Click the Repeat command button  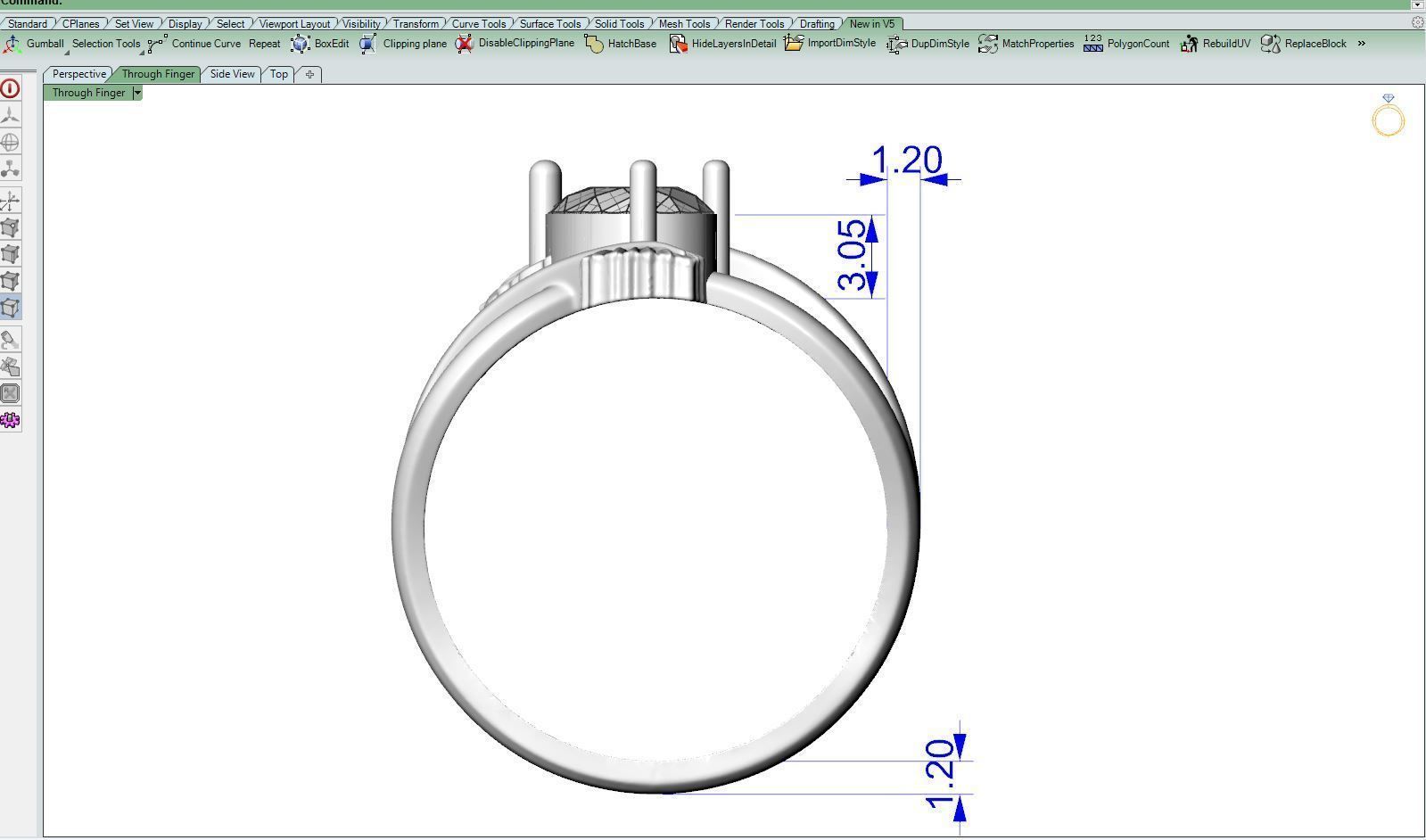pyautogui.click(x=264, y=44)
